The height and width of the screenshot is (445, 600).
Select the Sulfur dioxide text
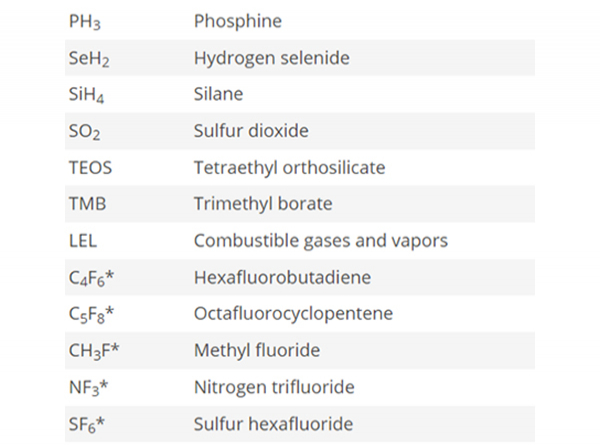pyautogui.click(x=251, y=131)
